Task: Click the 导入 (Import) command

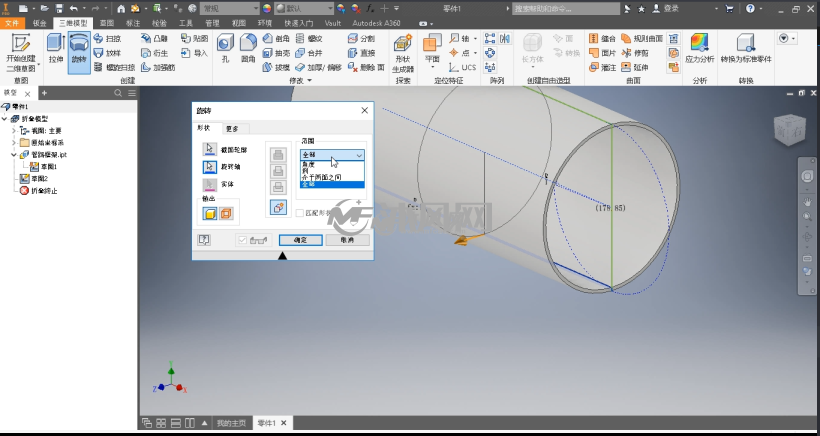Action: click(195, 53)
